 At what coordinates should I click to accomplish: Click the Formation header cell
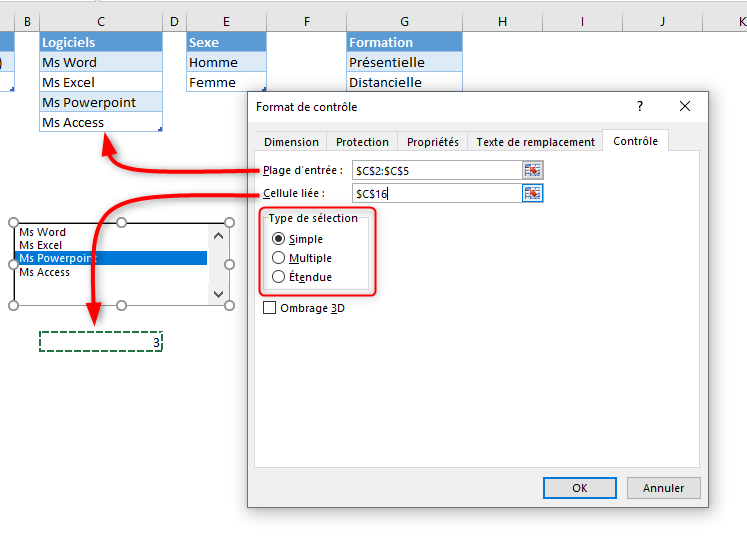click(x=404, y=42)
